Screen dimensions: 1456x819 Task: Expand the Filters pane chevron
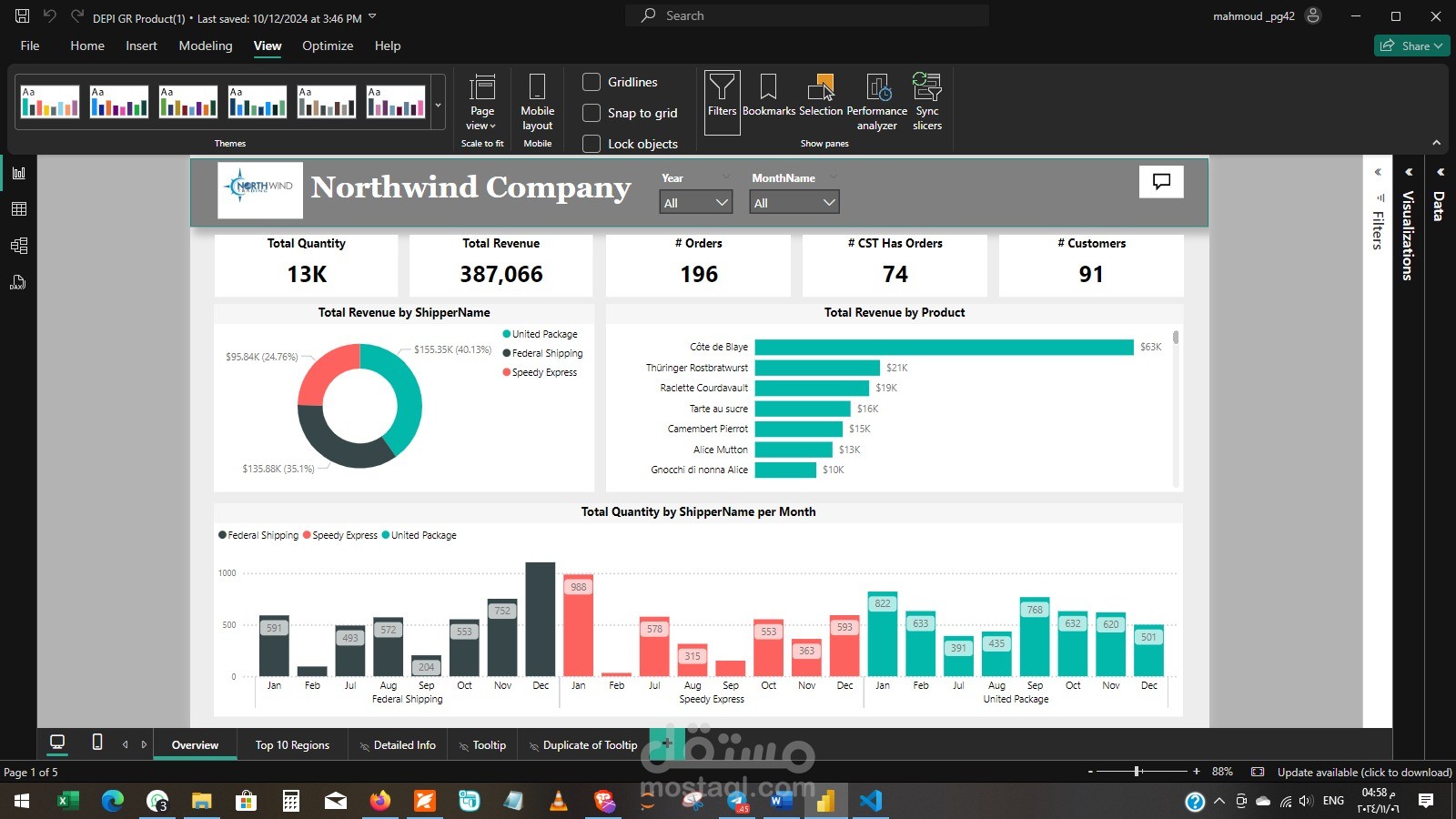tap(1378, 172)
